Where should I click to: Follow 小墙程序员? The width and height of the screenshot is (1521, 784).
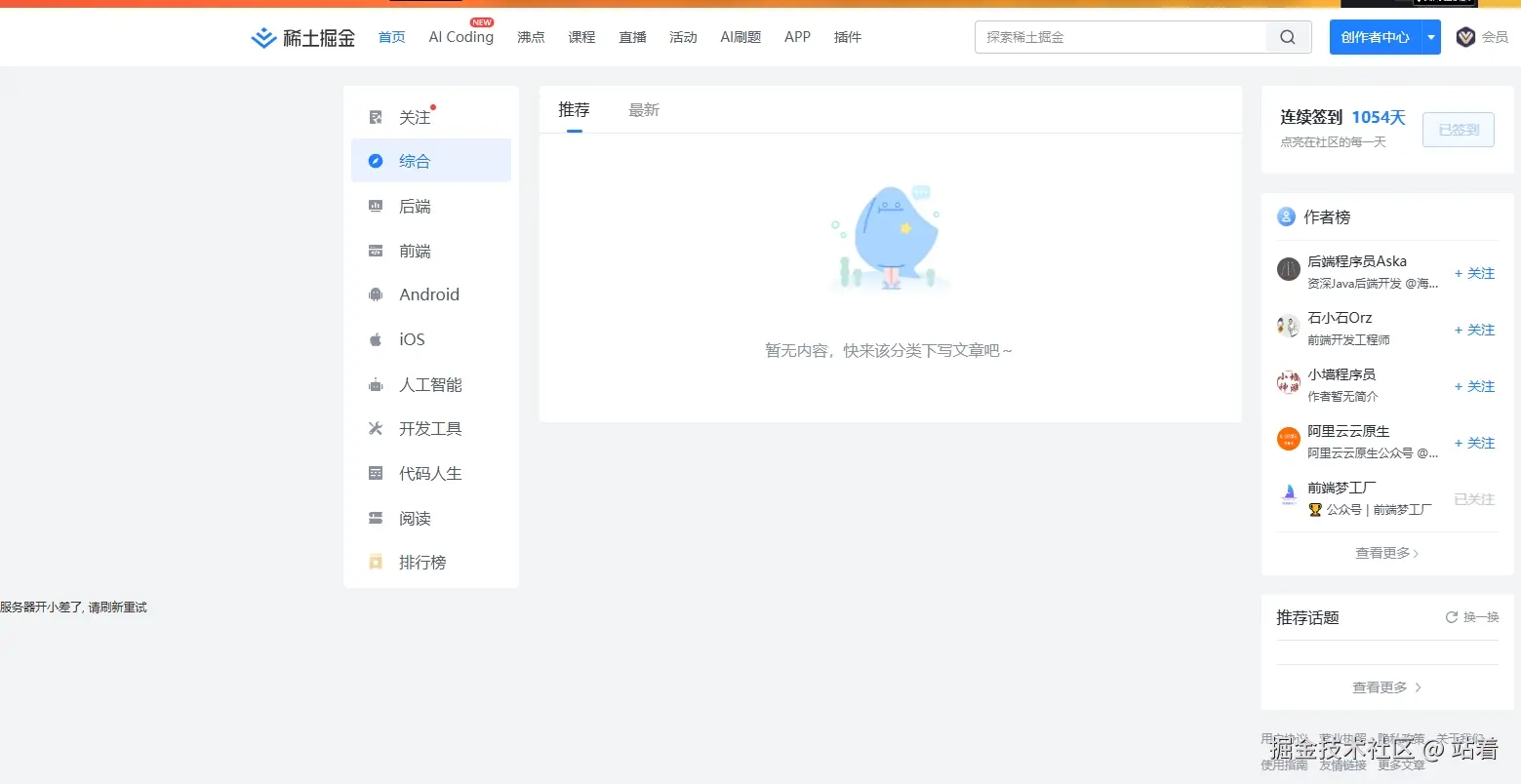1474,386
